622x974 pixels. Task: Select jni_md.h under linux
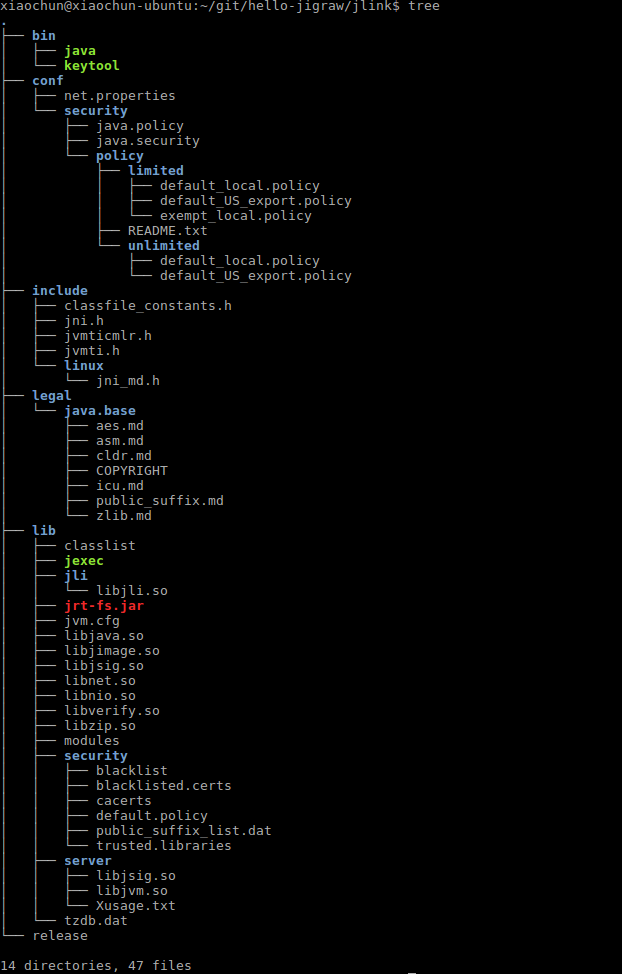coord(127,381)
